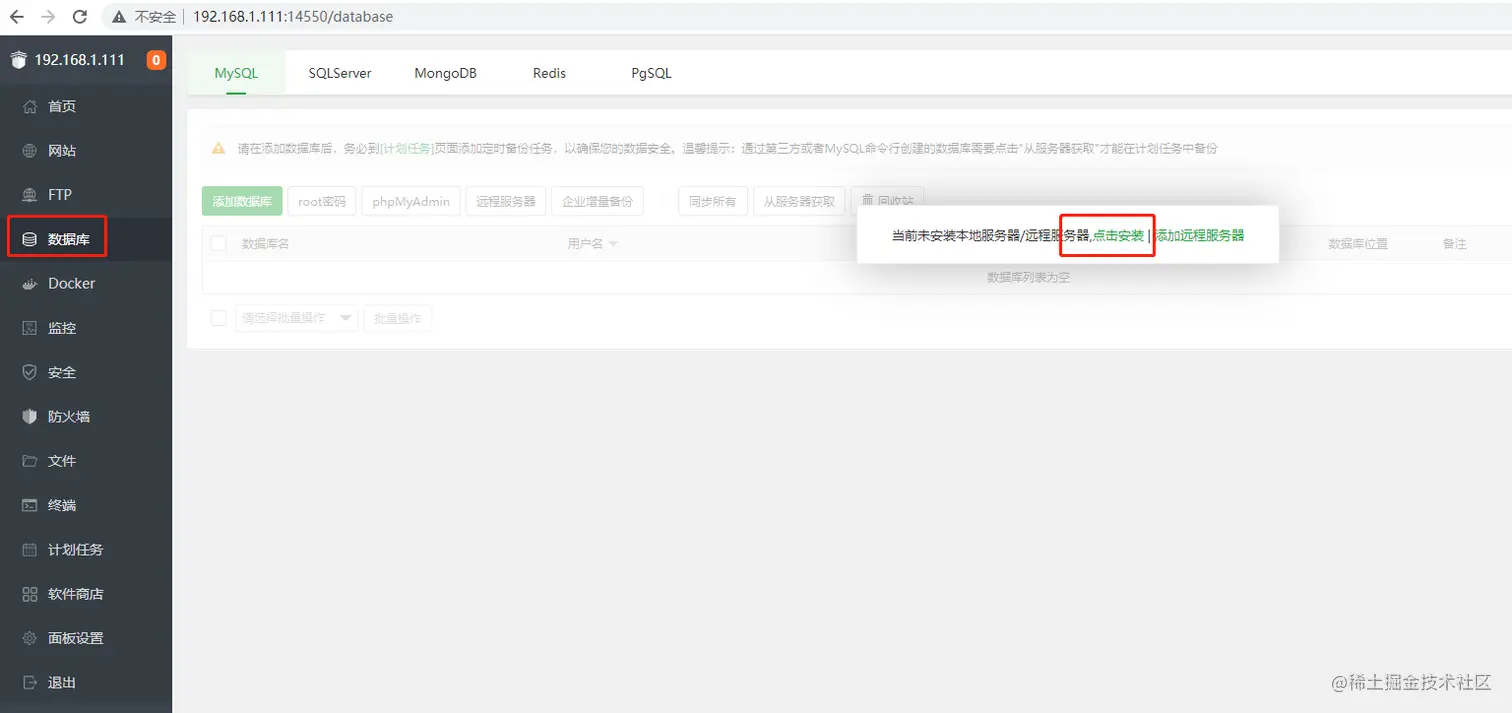Click the browser address bar URL
The image size is (1512, 713).
293,17
